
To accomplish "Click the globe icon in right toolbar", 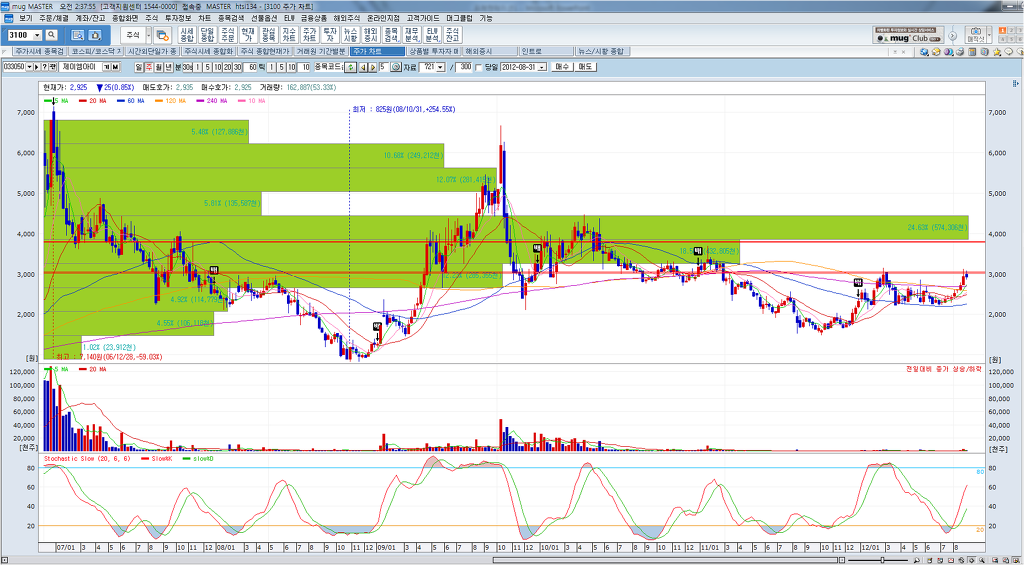I will (924, 52).
